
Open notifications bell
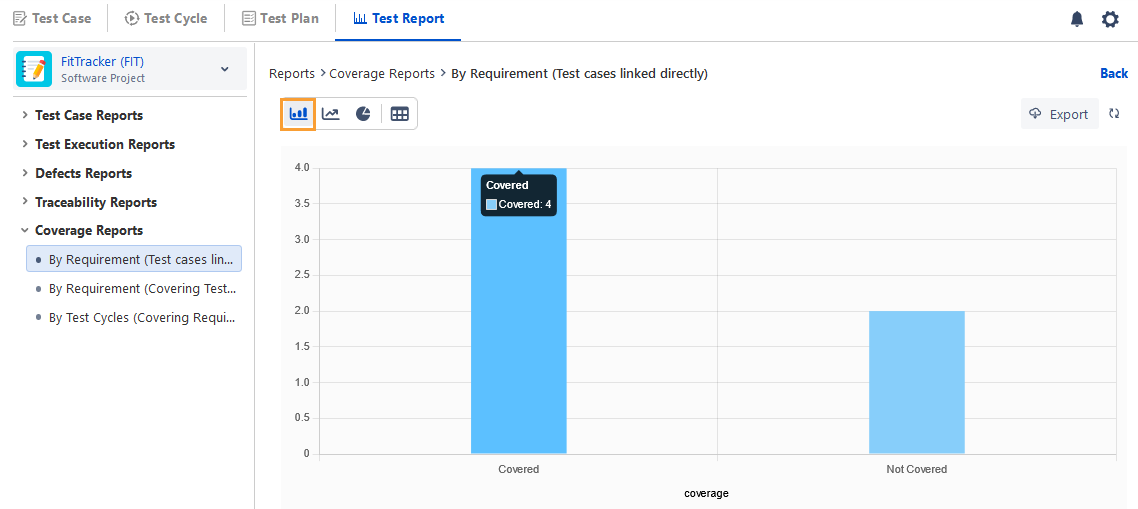[x=1077, y=20]
